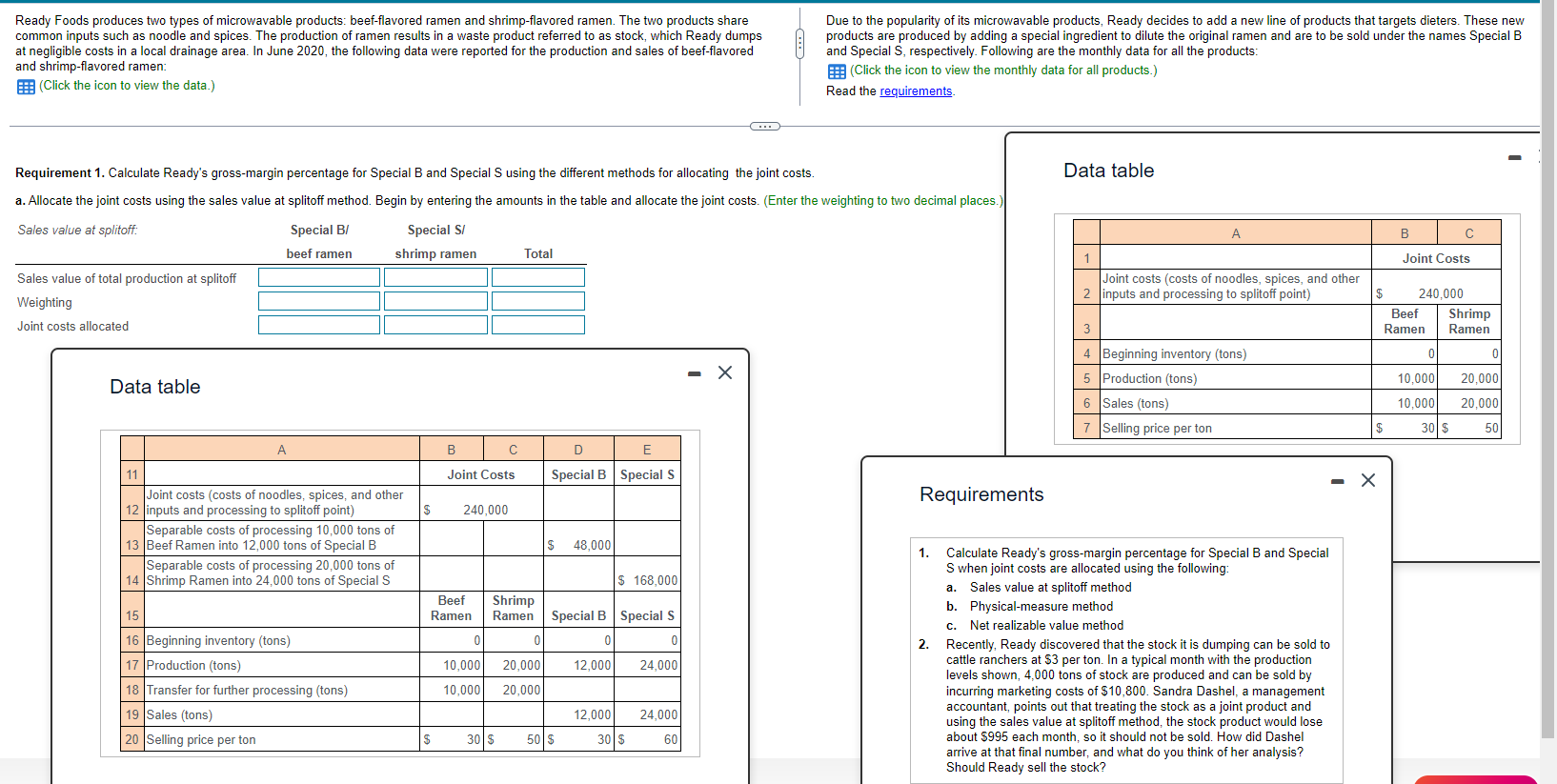Viewport: 1557px width, 784px height.
Task: Click the horizontal divider ellipsis handle
Action: (x=764, y=126)
